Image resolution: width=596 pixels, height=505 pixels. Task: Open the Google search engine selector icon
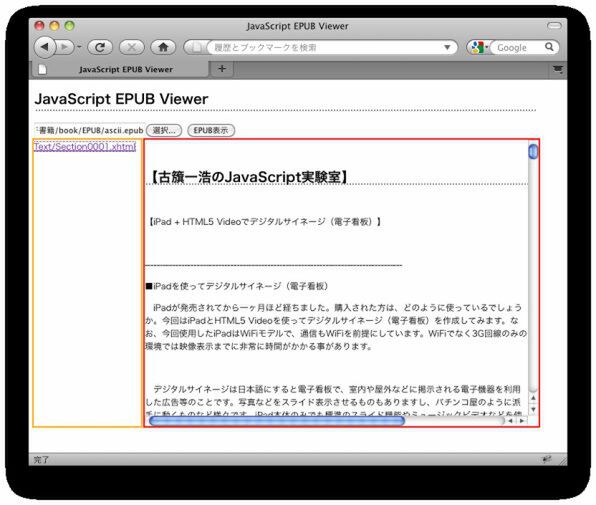click(x=479, y=47)
